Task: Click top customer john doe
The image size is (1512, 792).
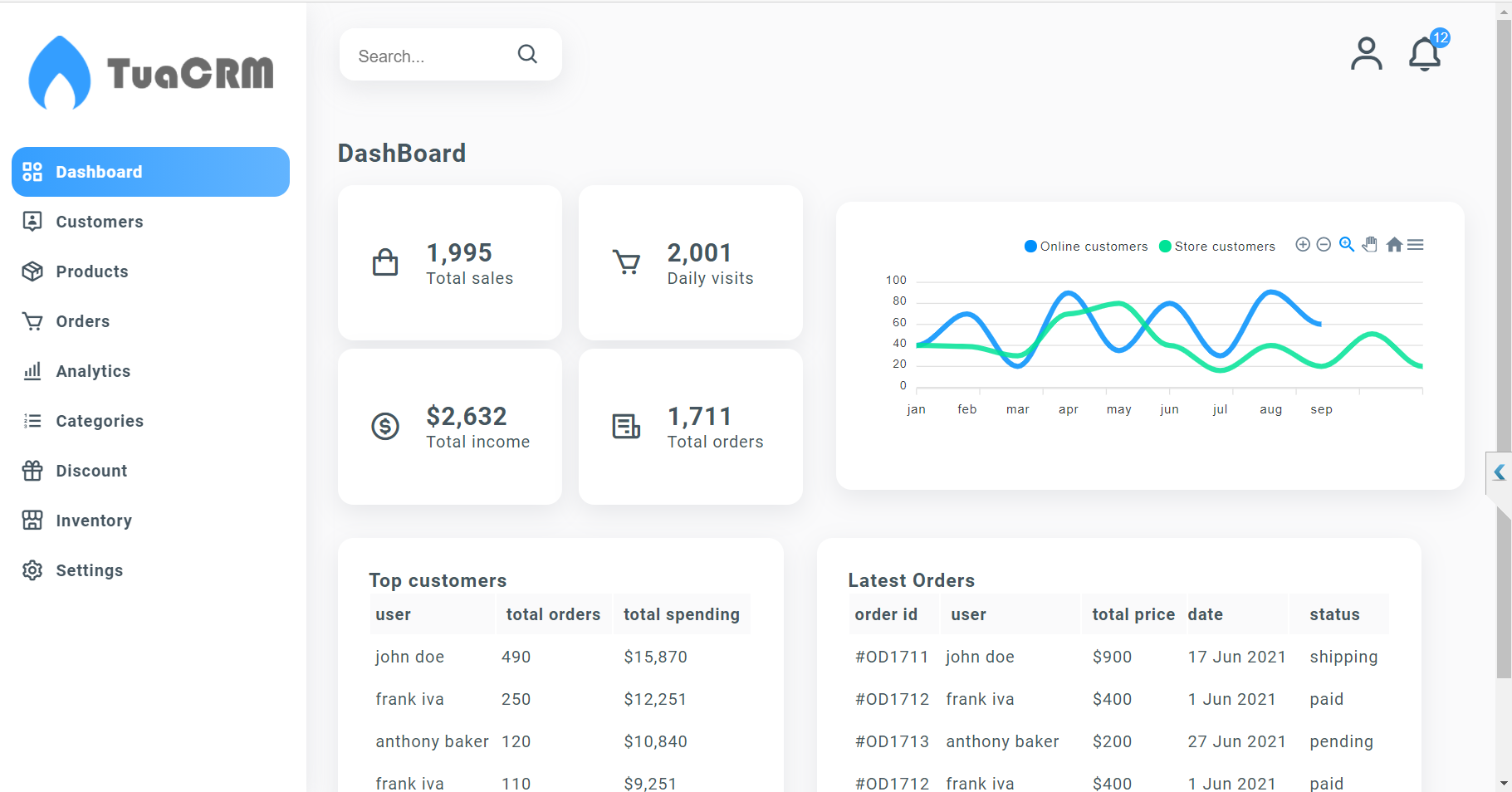Action: click(409, 656)
